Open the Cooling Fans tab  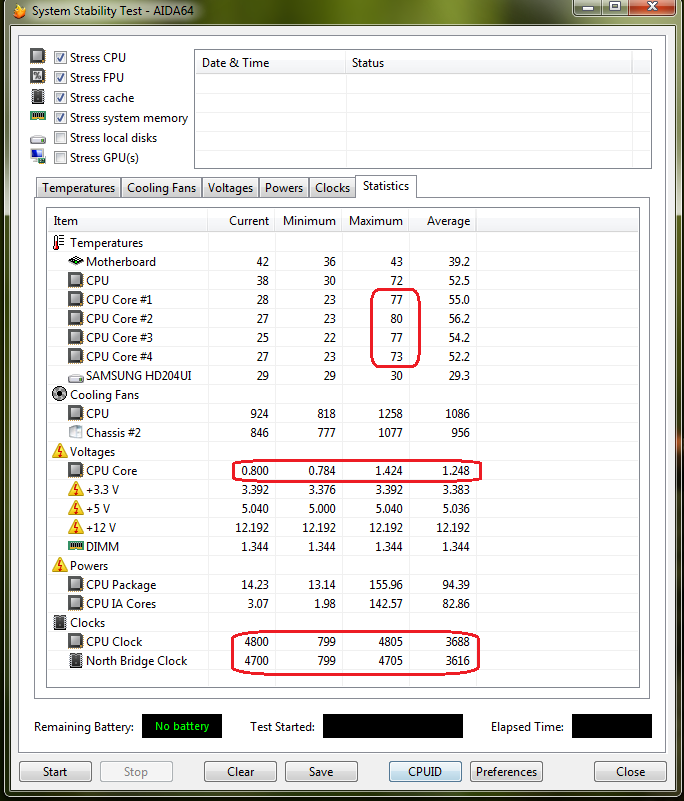coord(161,188)
